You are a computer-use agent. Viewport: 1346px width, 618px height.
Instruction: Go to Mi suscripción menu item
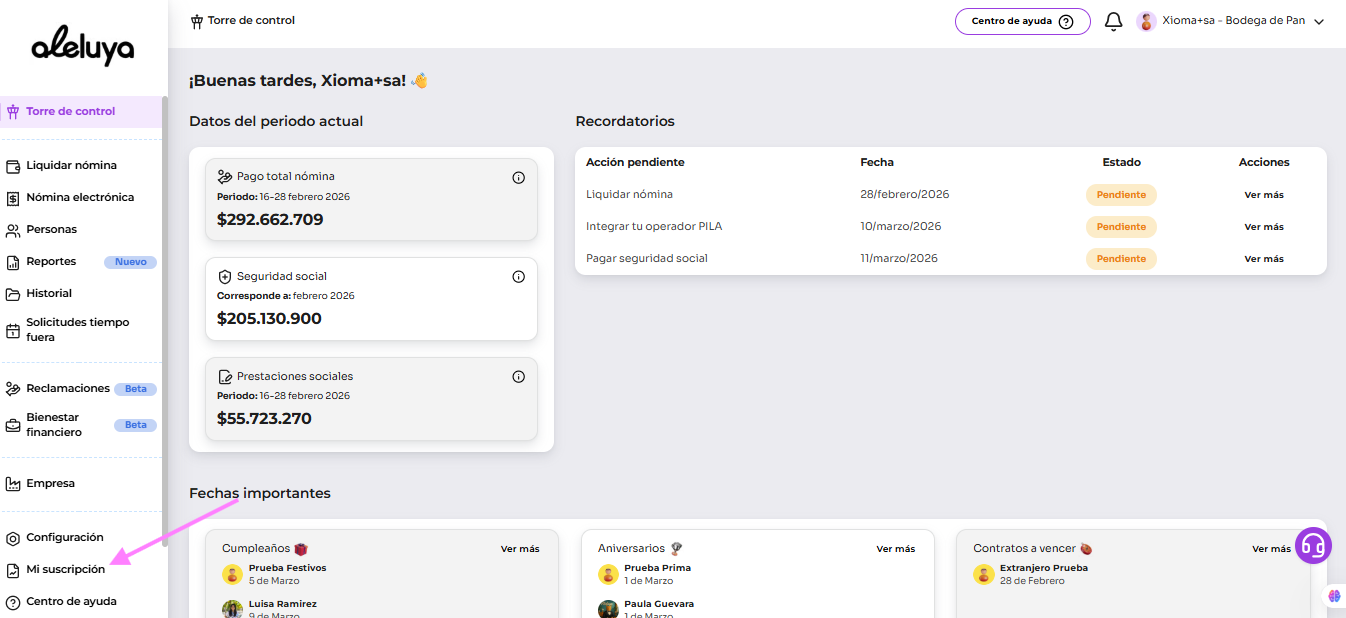[65, 570]
